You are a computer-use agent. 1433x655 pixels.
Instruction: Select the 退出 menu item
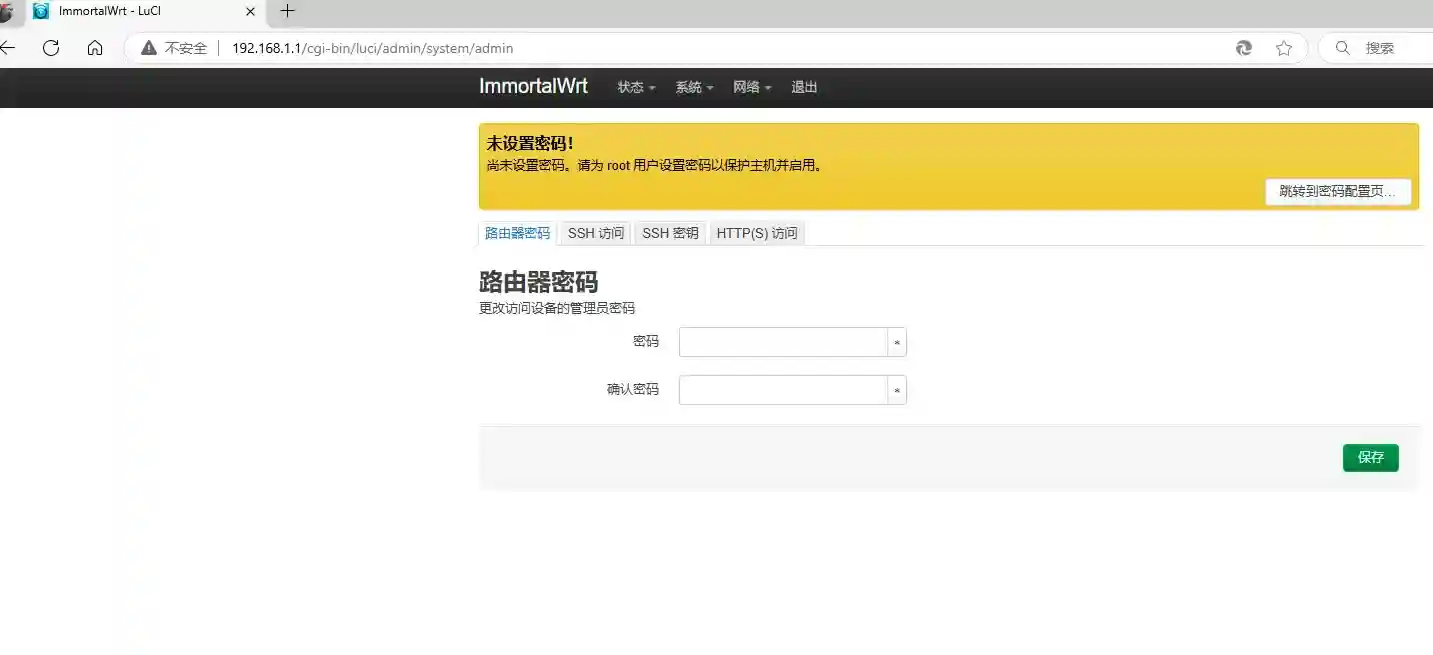(804, 87)
